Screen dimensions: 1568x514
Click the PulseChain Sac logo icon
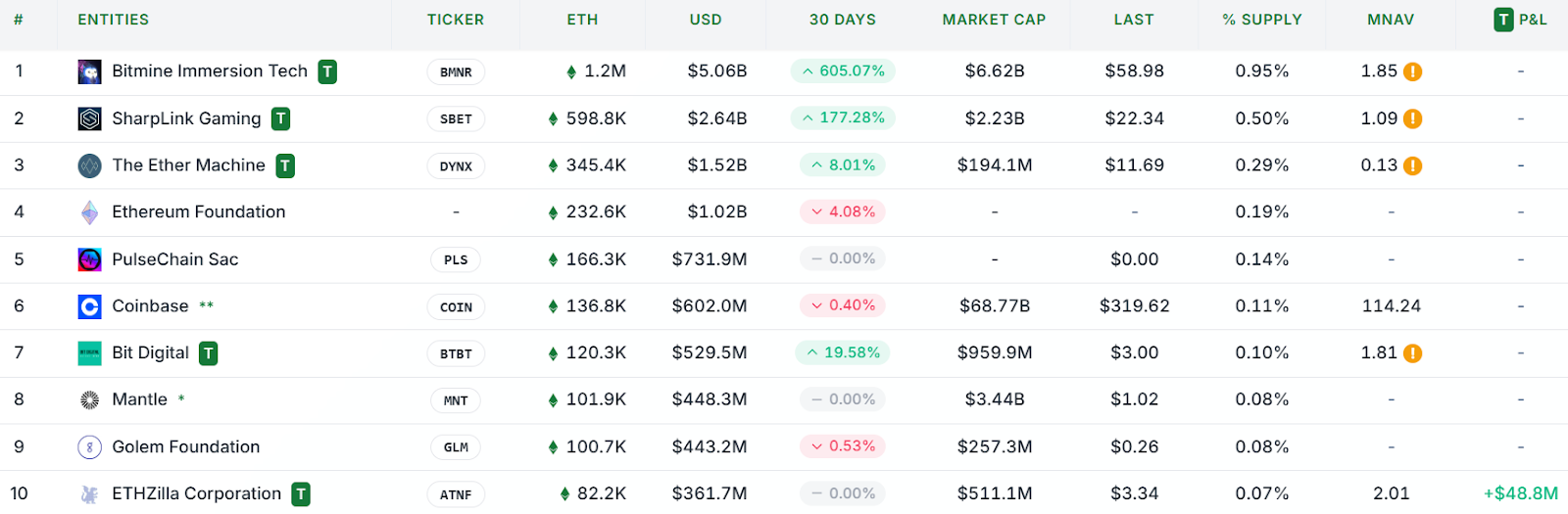point(89,259)
